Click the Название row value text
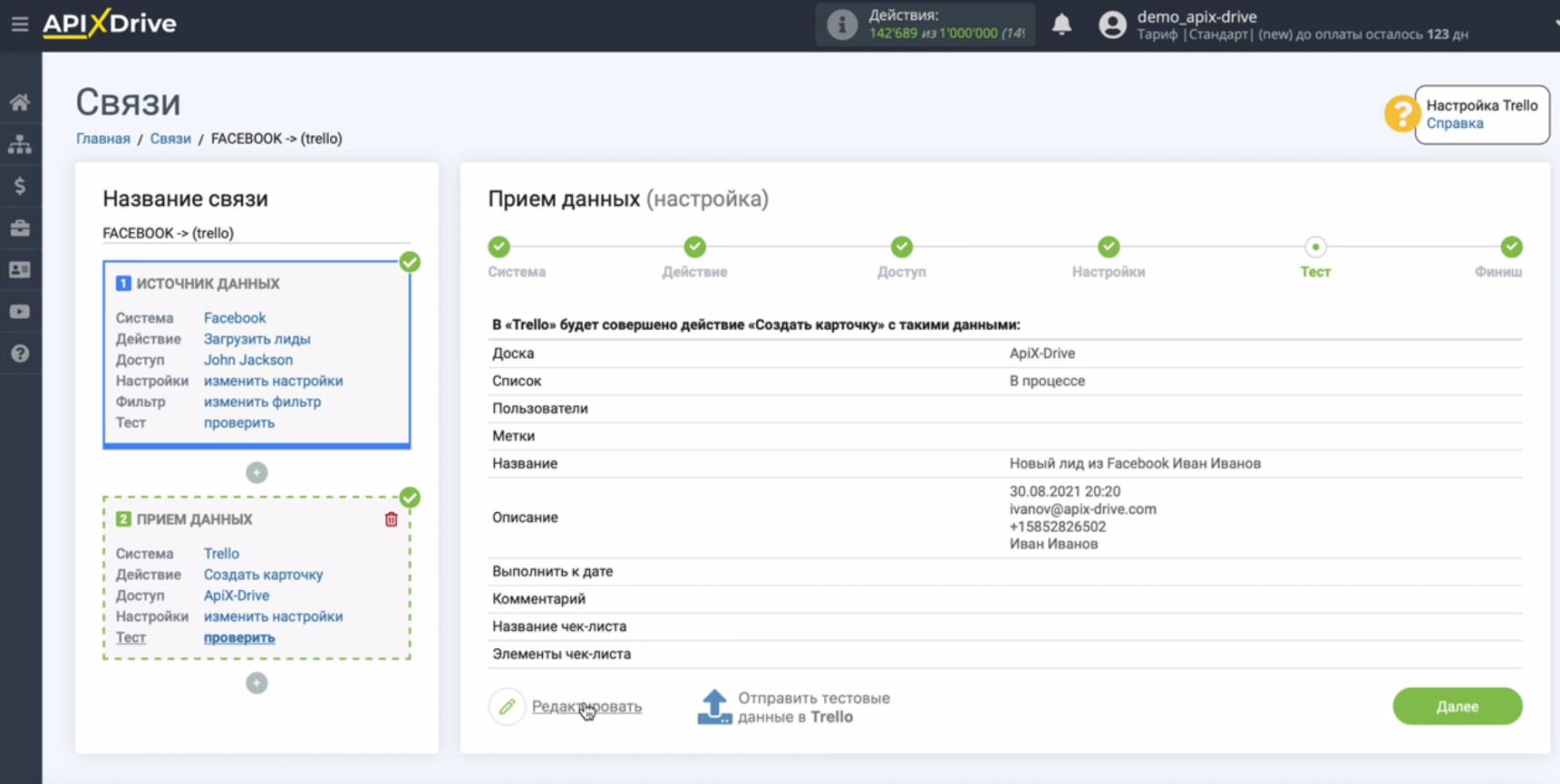1560x784 pixels. point(1135,463)
